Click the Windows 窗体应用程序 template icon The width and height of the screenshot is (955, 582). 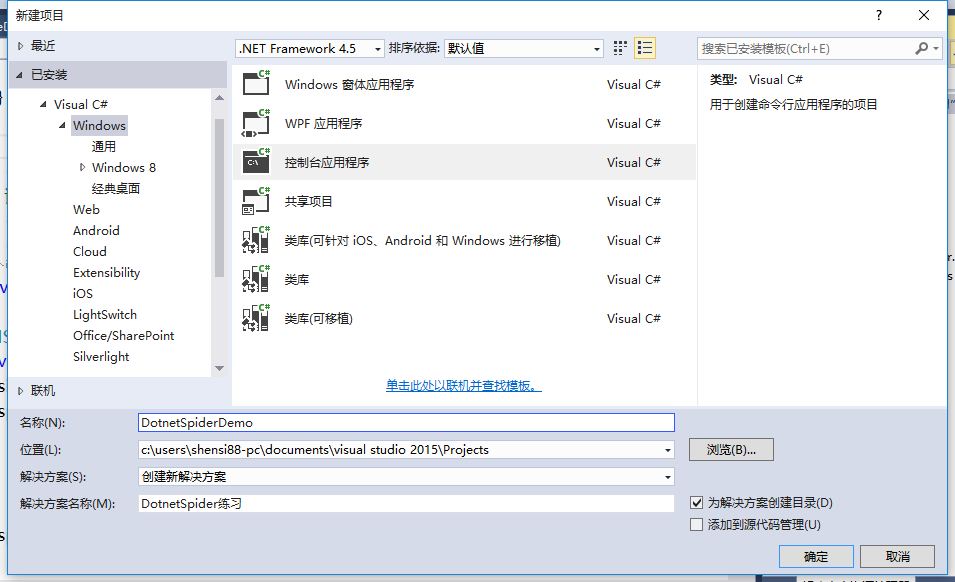click(256, 83)
